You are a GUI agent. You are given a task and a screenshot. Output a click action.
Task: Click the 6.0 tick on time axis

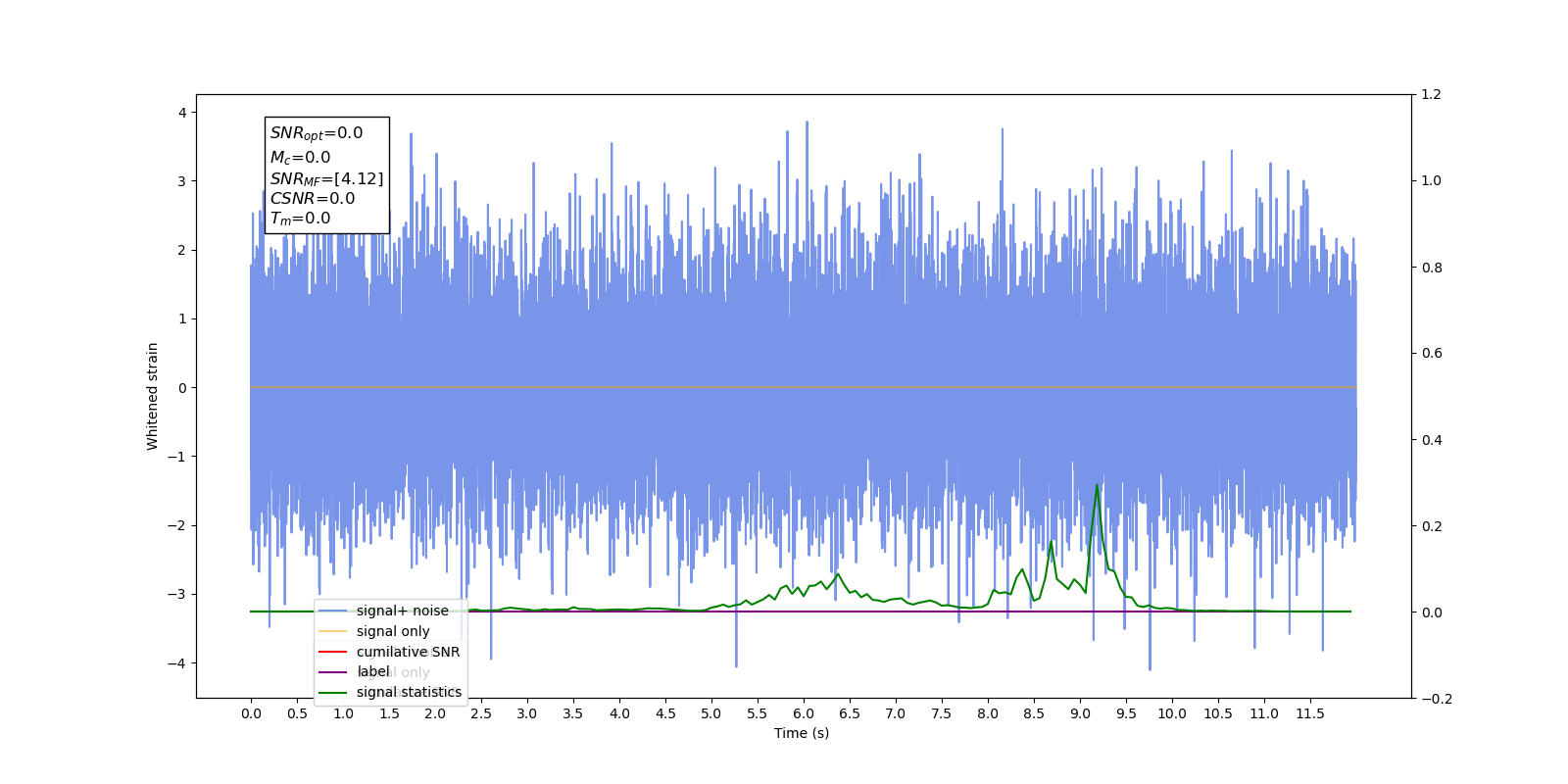tap(804, 713)
